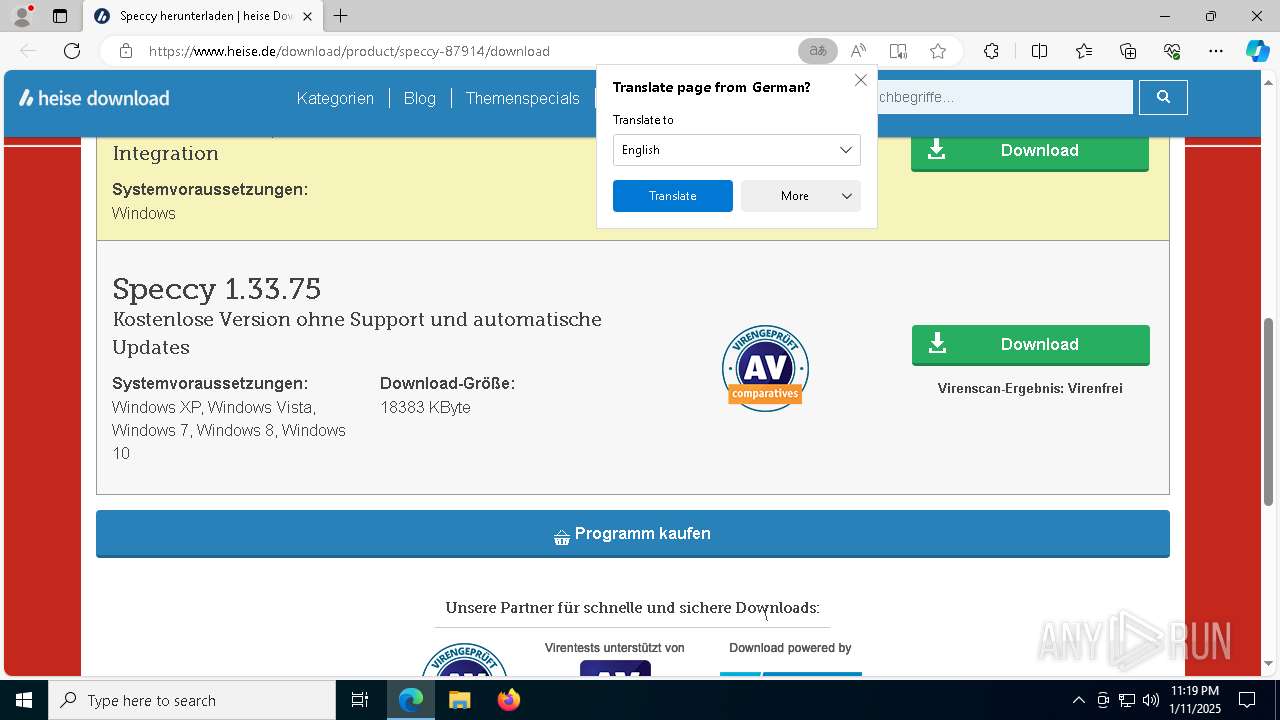
Task: Click the translate icon in address bar
Action: pyautogui.click(x=818, y=51)
